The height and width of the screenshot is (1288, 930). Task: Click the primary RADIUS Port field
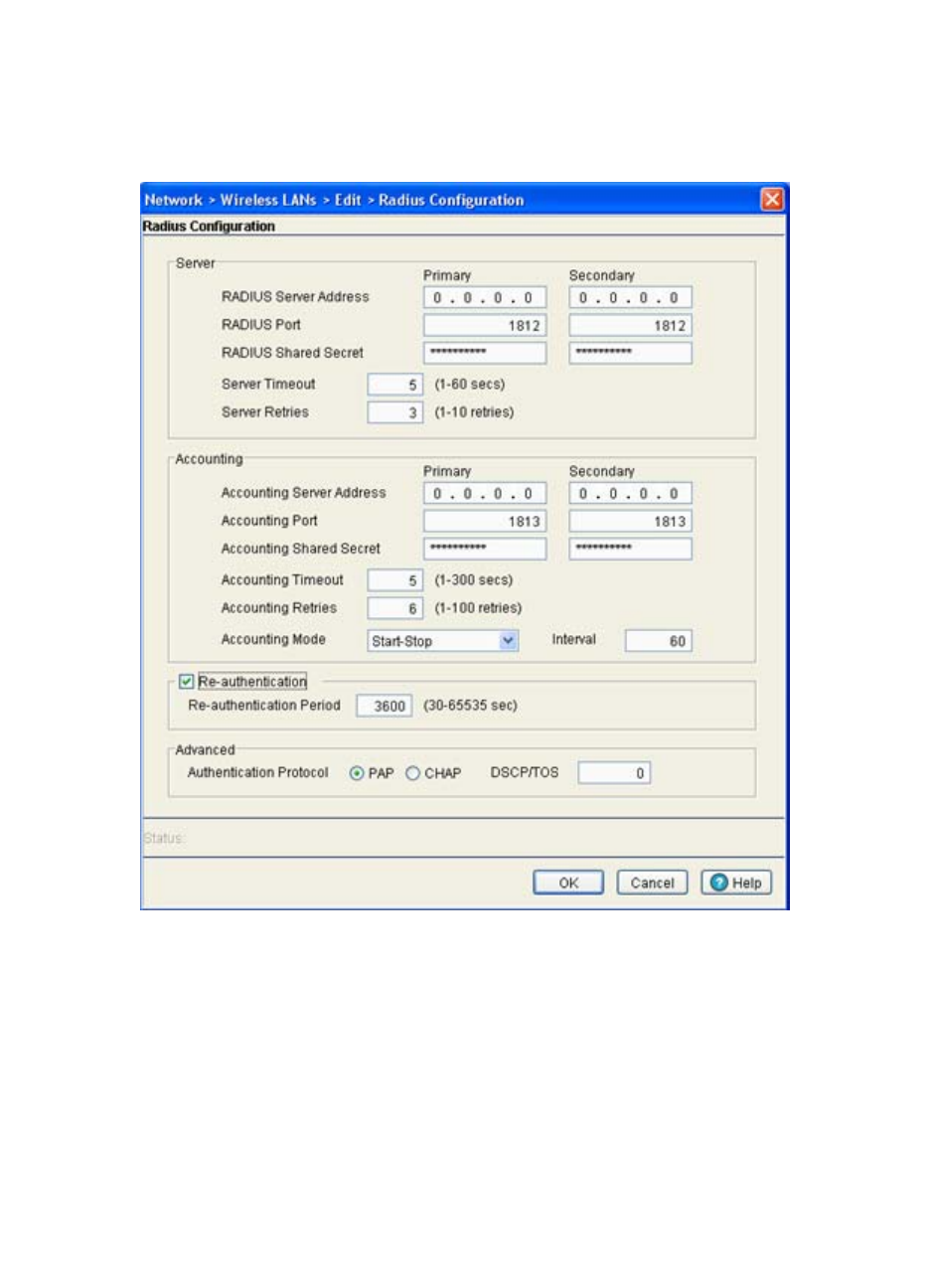(485, 325)
